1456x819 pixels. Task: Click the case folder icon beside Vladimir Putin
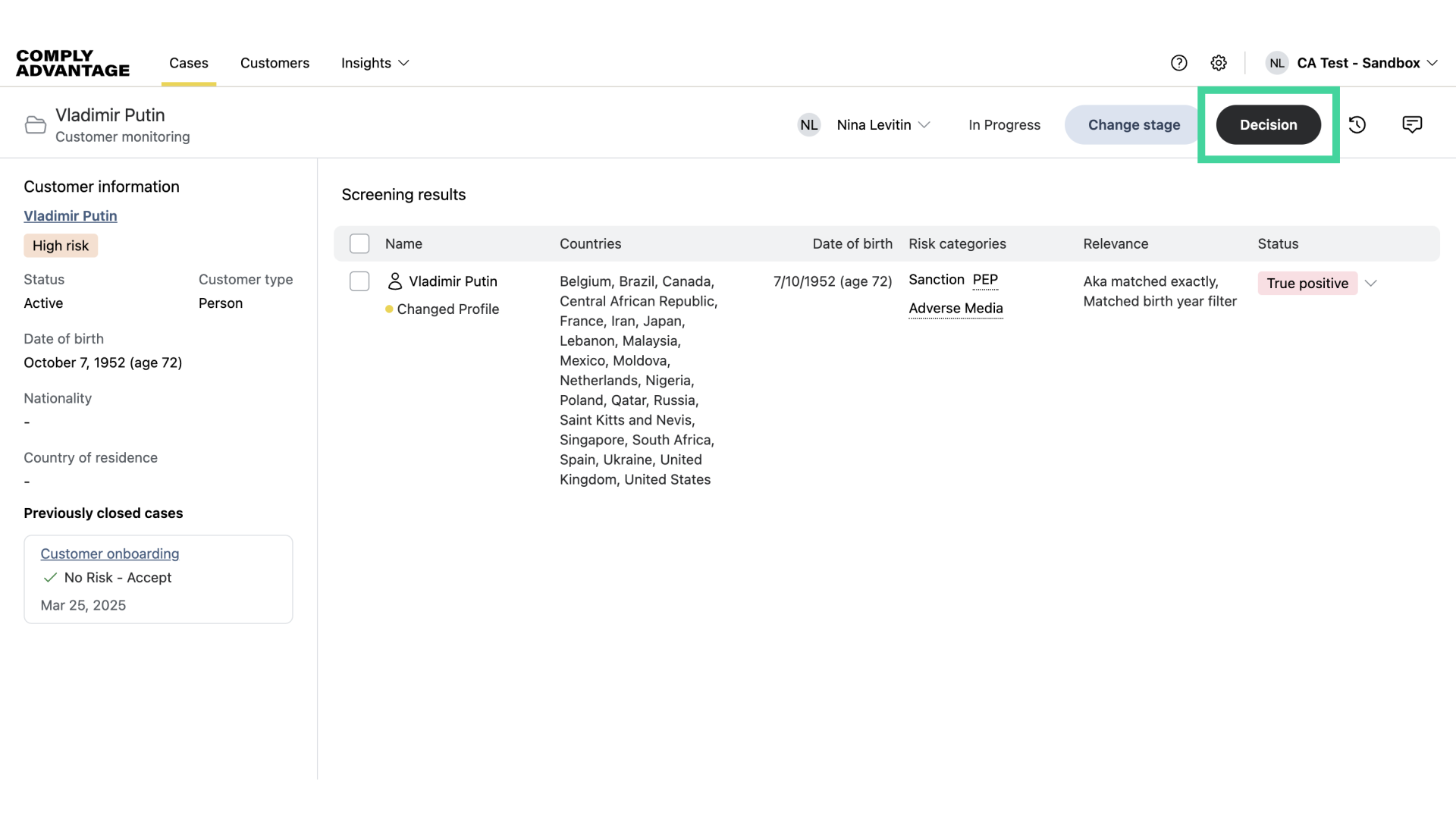(x=36, y=125)
